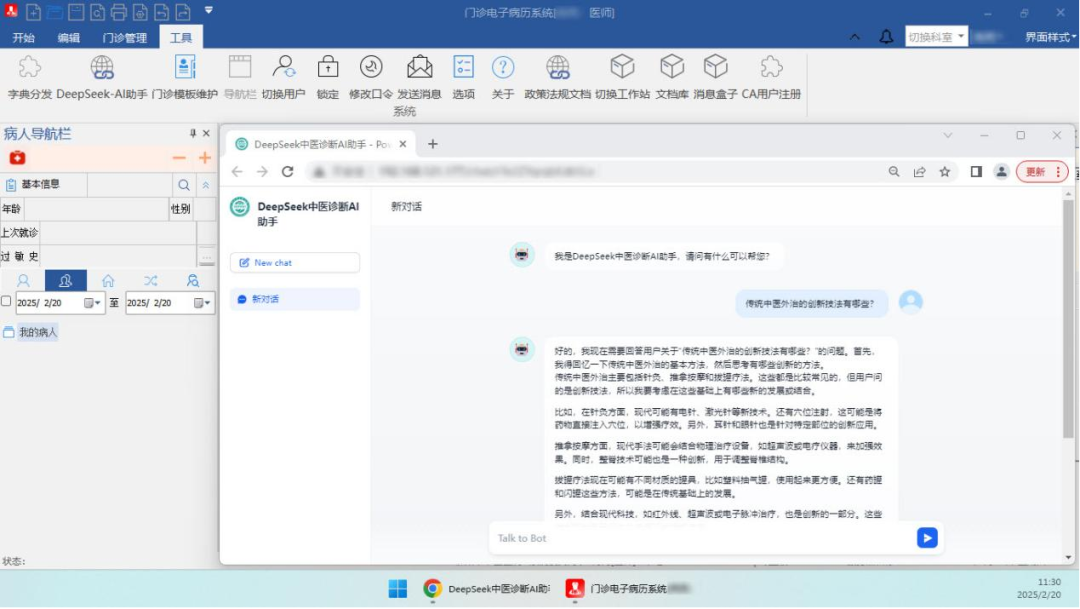Select the group patients filter icon
Image resolution: width=1080 pixels, height=609 pixels.
pos(65,280)
